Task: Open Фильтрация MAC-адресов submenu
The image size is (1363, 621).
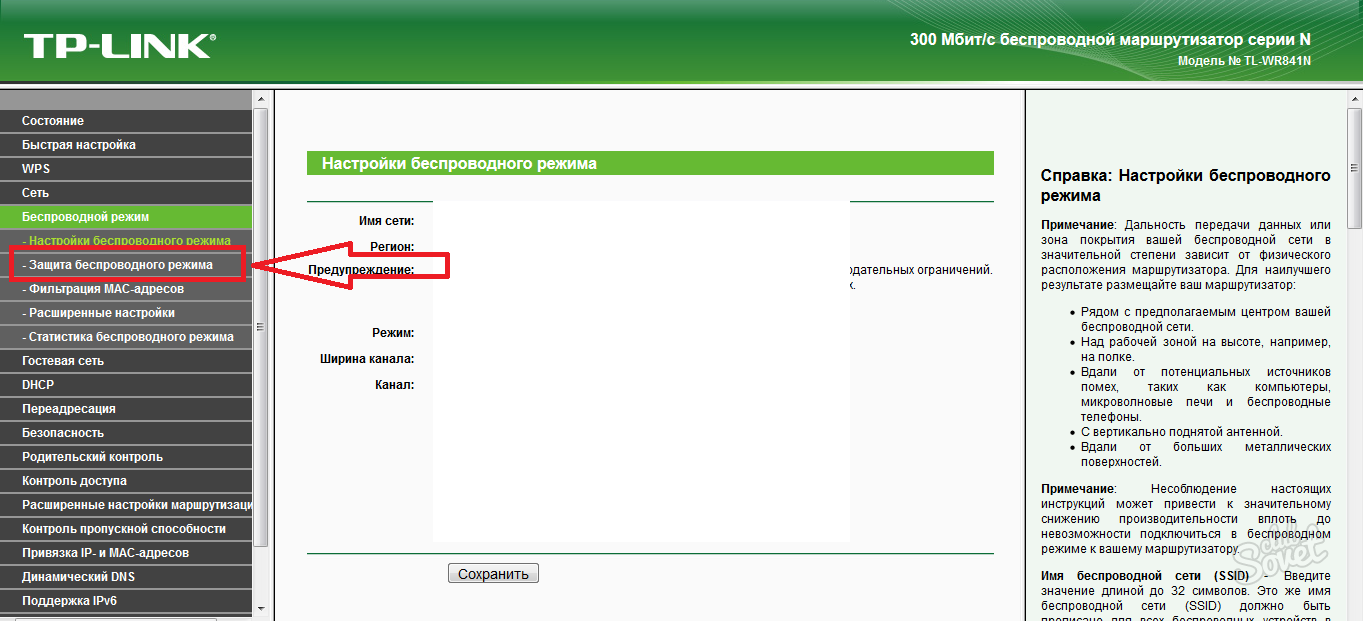Action: [125, 289]
